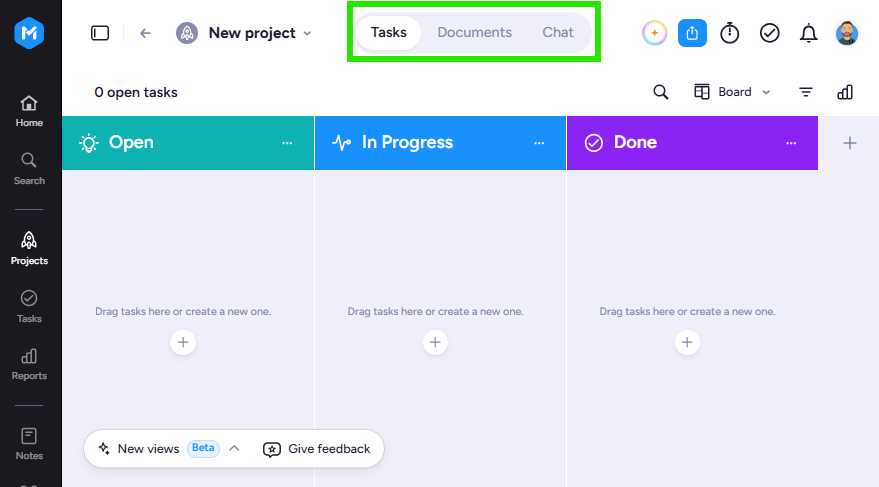
Task: Go to Home in sidebar
Action: (x=29, y=112)
